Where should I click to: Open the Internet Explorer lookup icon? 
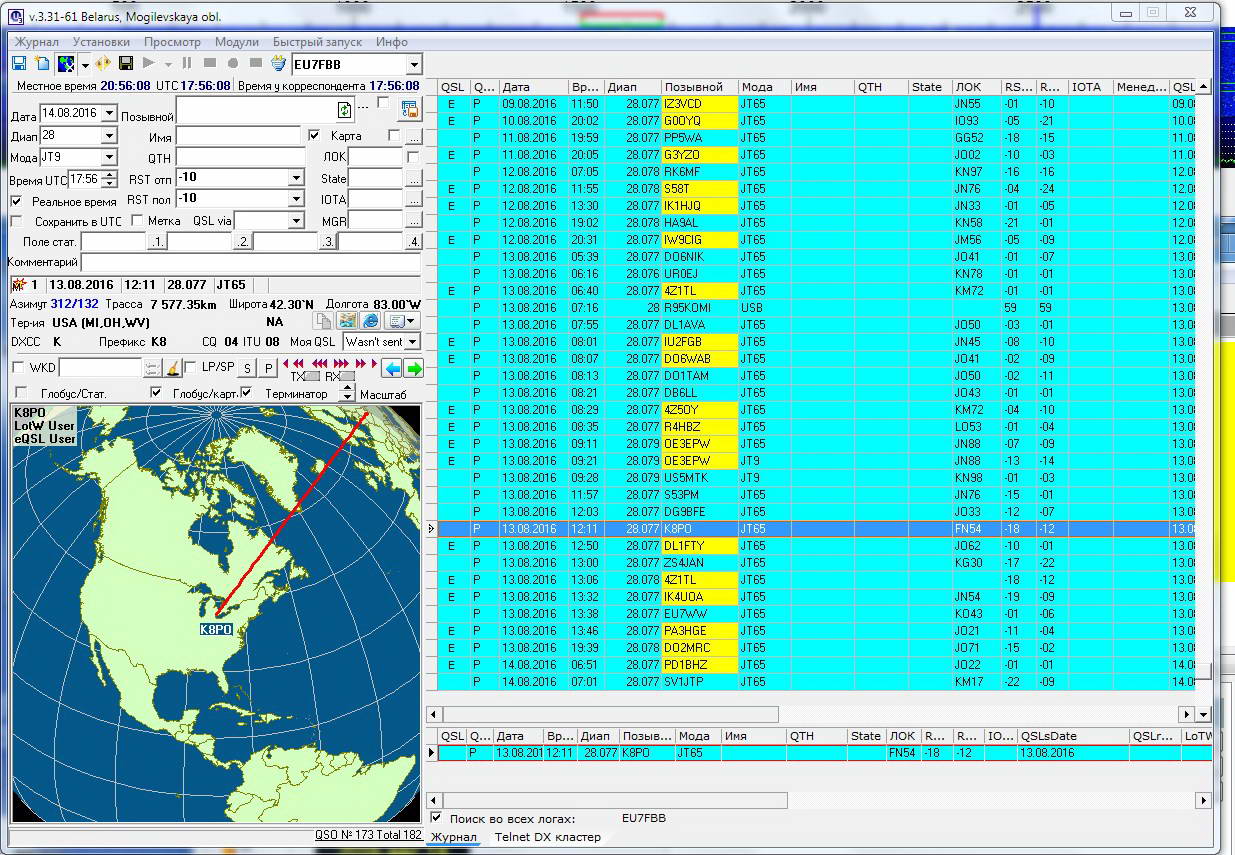click(x=370, y=320)
